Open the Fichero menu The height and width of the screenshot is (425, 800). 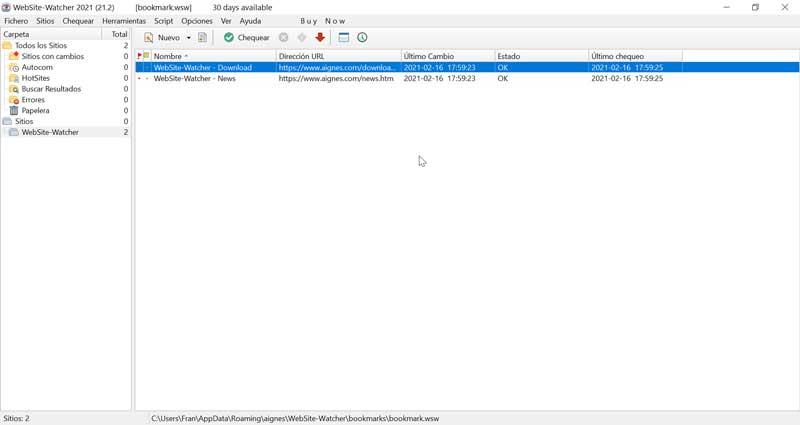(x=16, y=21)
